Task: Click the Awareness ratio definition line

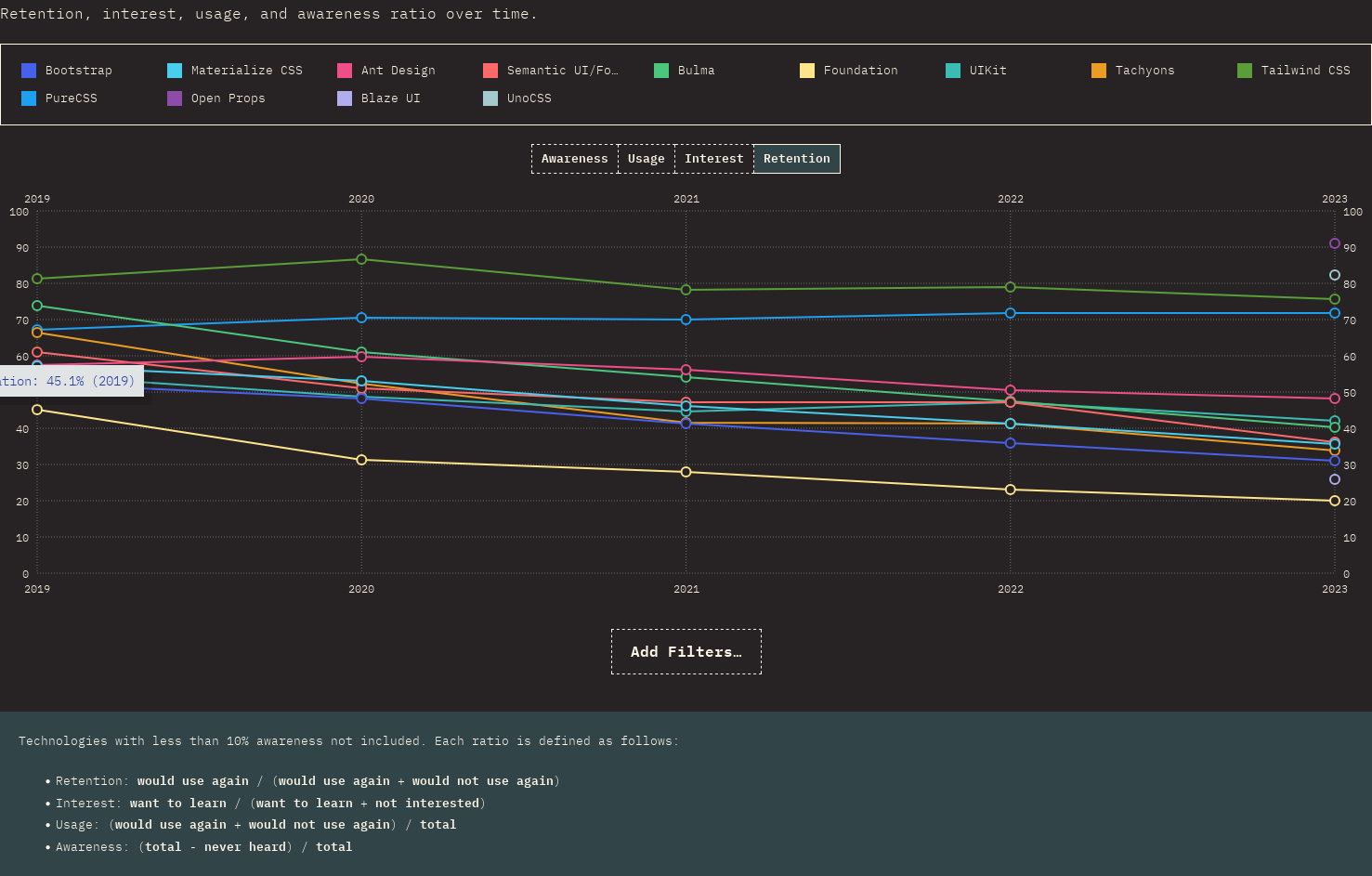Action: pos(203,847)
